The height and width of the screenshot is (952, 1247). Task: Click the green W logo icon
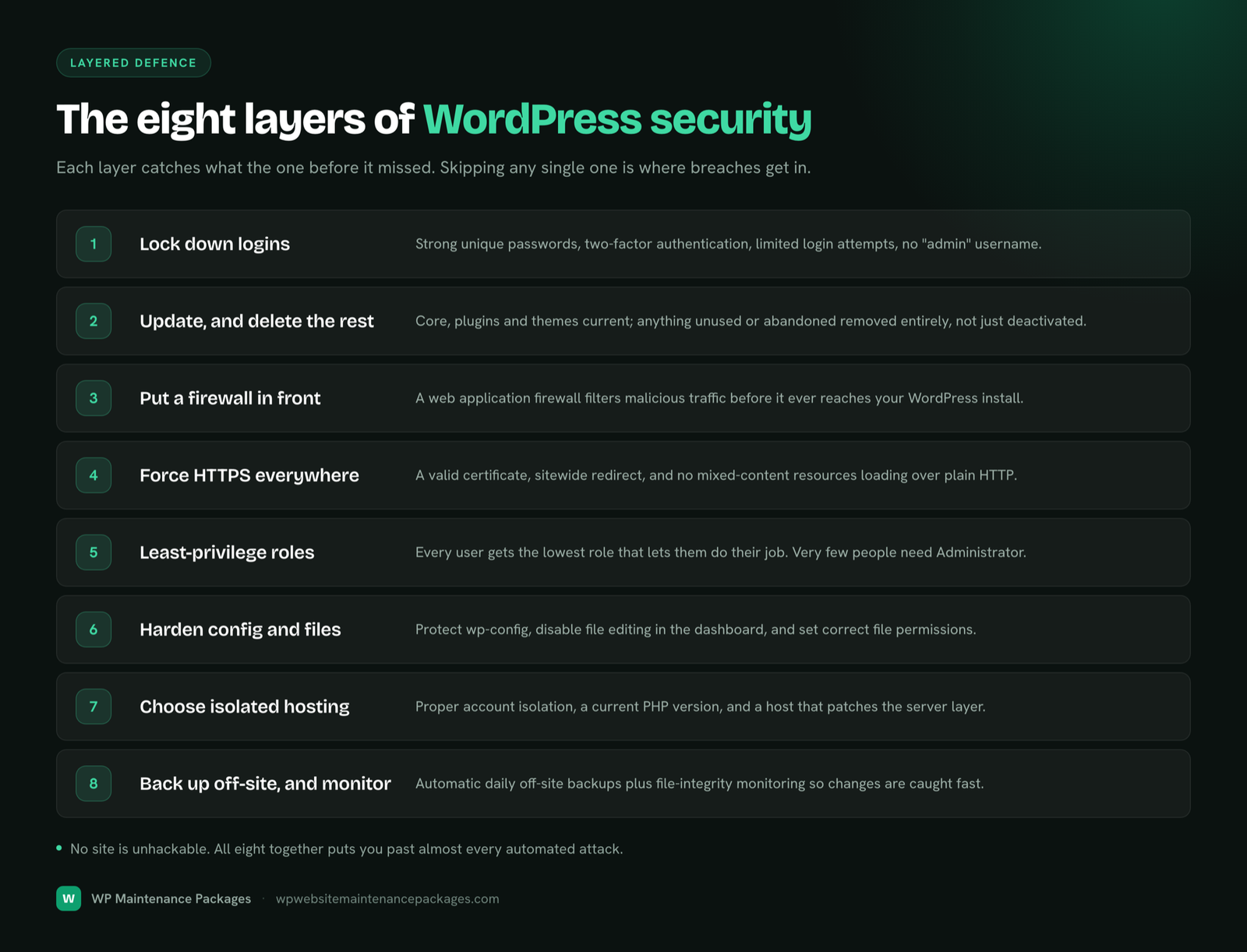[x=69, y=898]
